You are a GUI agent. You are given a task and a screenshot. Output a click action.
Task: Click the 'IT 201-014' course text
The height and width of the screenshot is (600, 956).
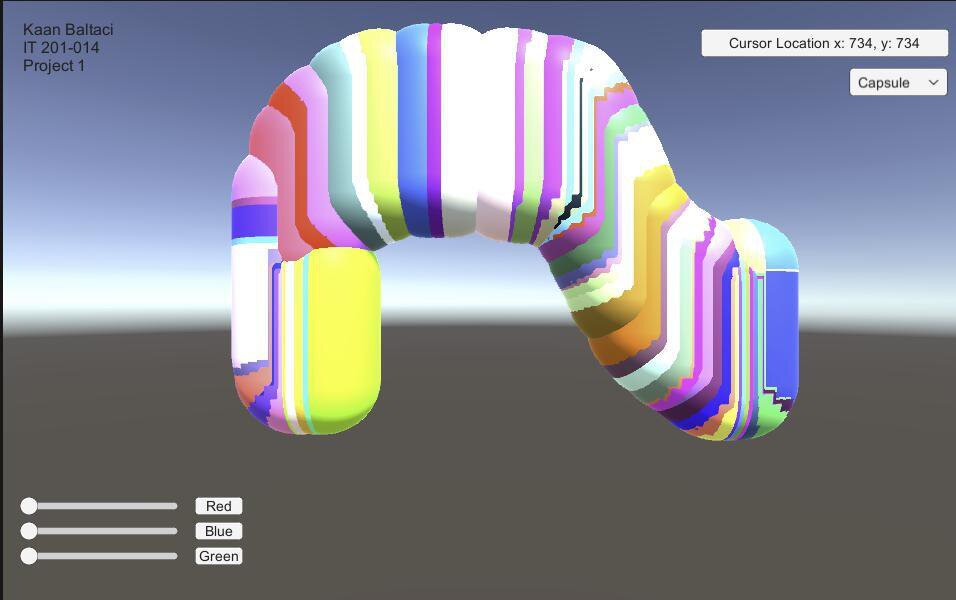pyautogui.click(x=61, y=48)
